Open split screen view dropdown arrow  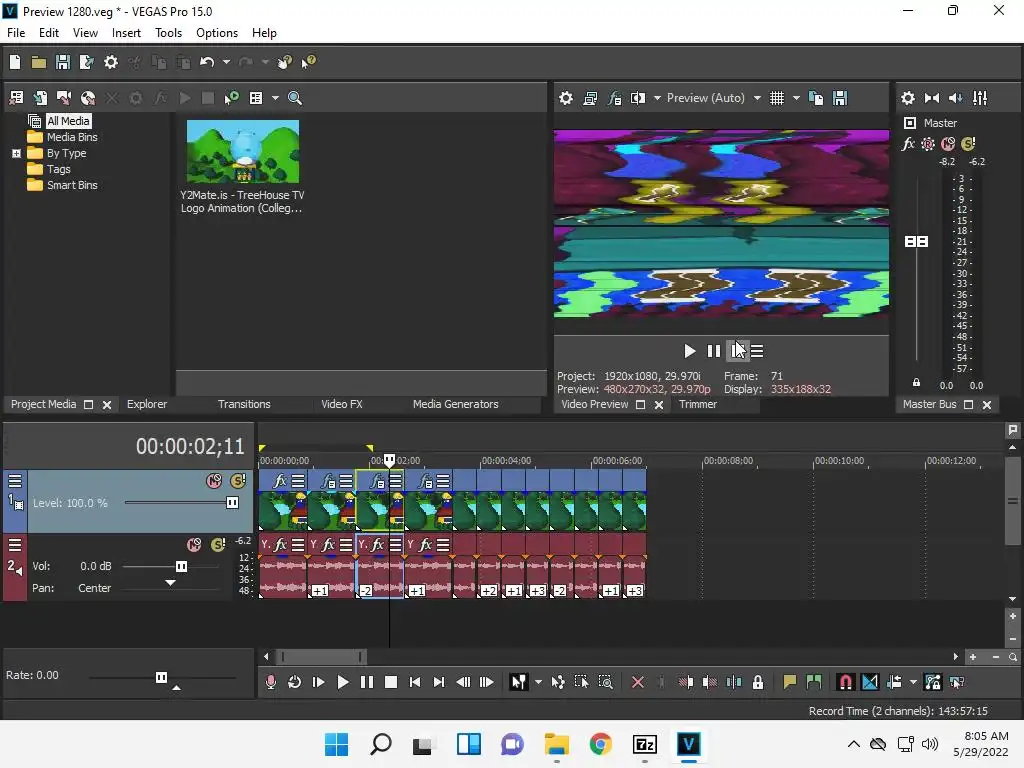[x=657, y=98]
